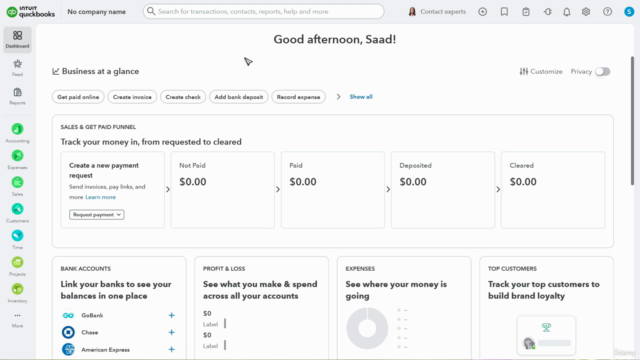The image size is (640, 360).
Task: Open the Request payment dropdown
Action: pos(97,215)
